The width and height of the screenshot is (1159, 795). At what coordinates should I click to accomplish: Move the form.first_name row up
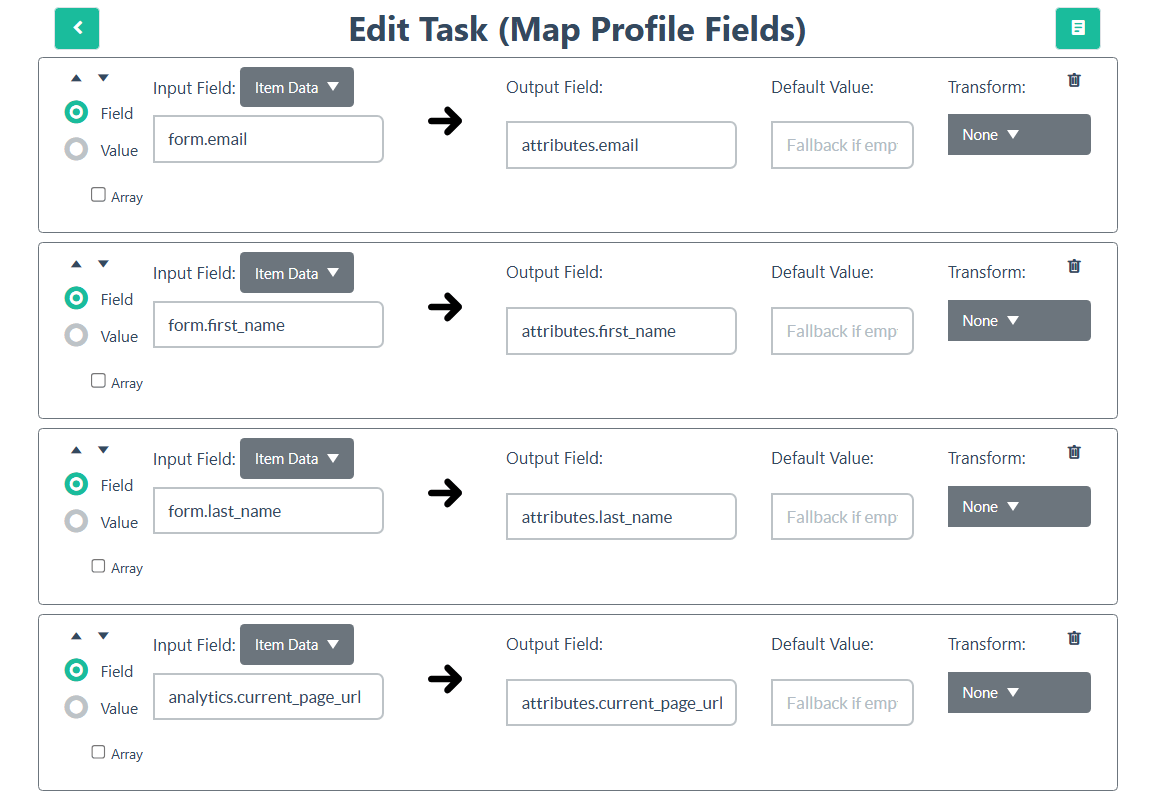coord(76,263)
